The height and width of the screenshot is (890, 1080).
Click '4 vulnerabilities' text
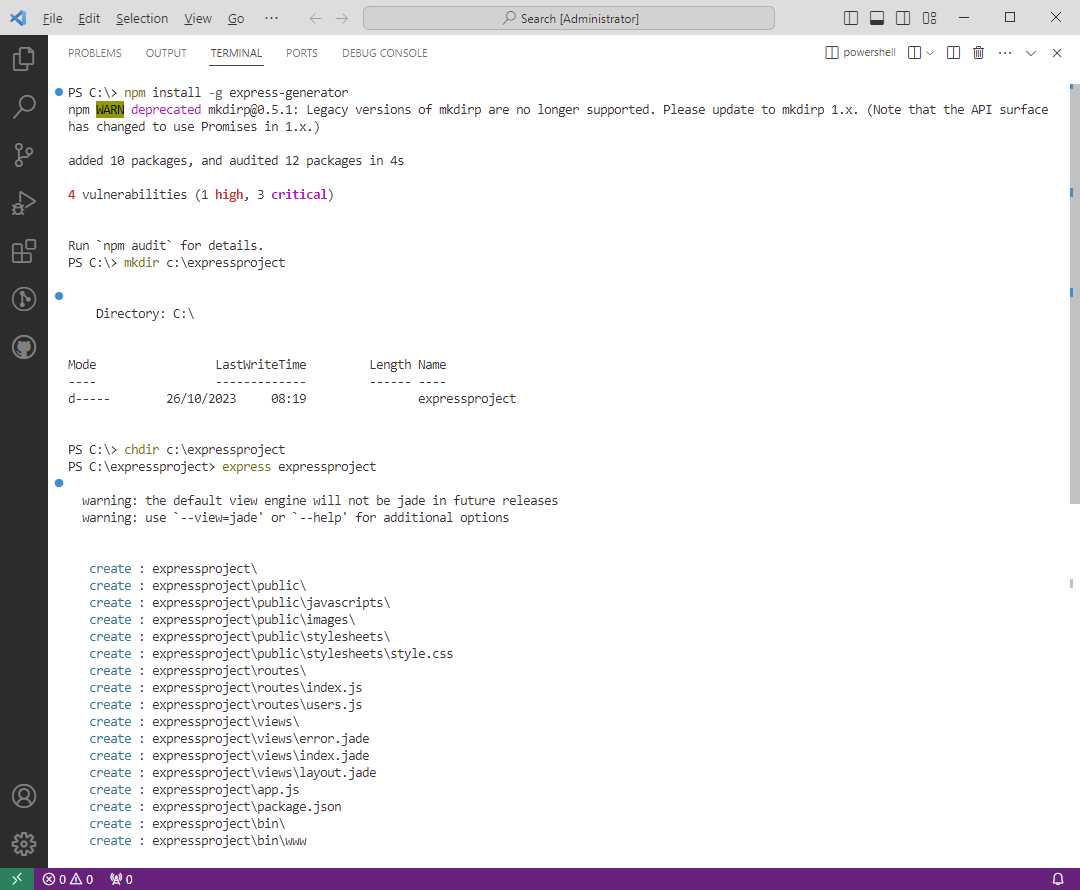tap(127, 195)
